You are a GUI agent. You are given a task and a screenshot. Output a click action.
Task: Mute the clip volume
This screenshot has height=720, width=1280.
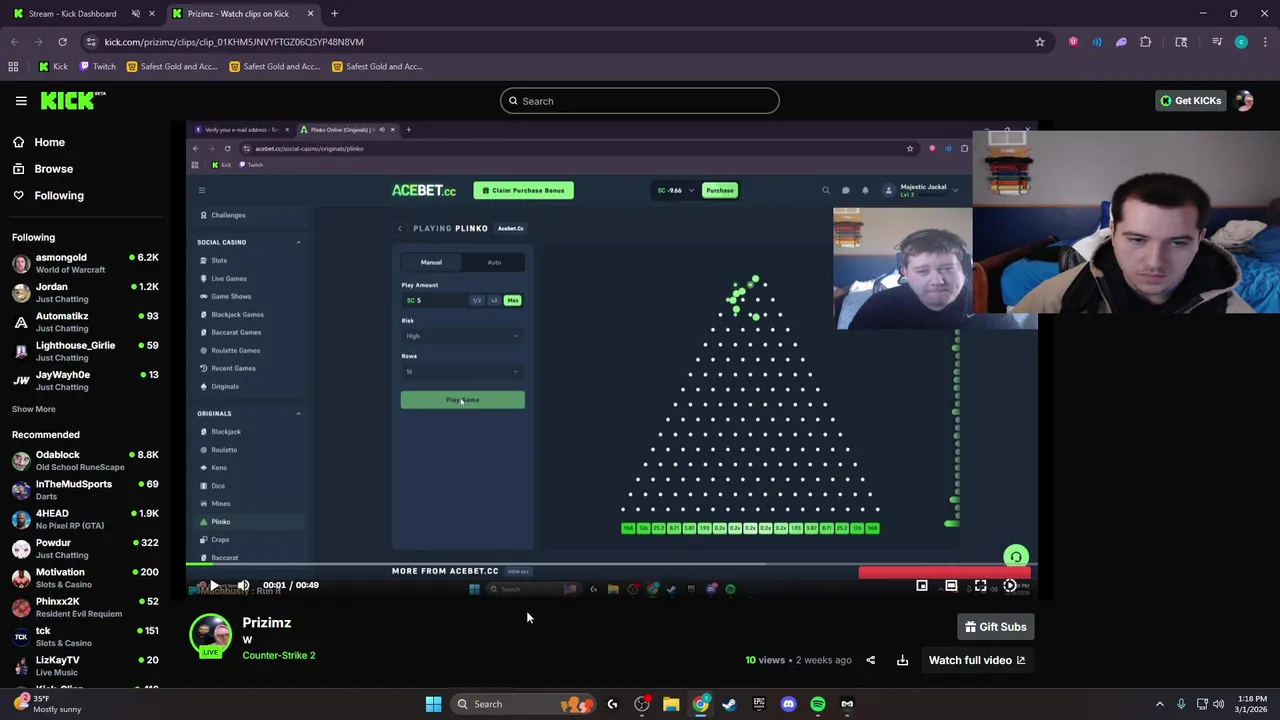(243, 585)
